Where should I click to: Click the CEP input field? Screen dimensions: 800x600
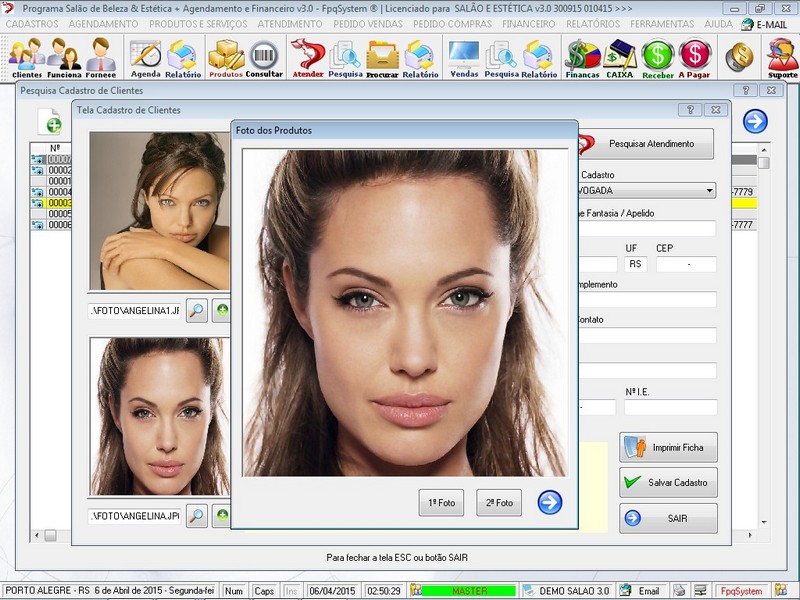click(686, 264)
